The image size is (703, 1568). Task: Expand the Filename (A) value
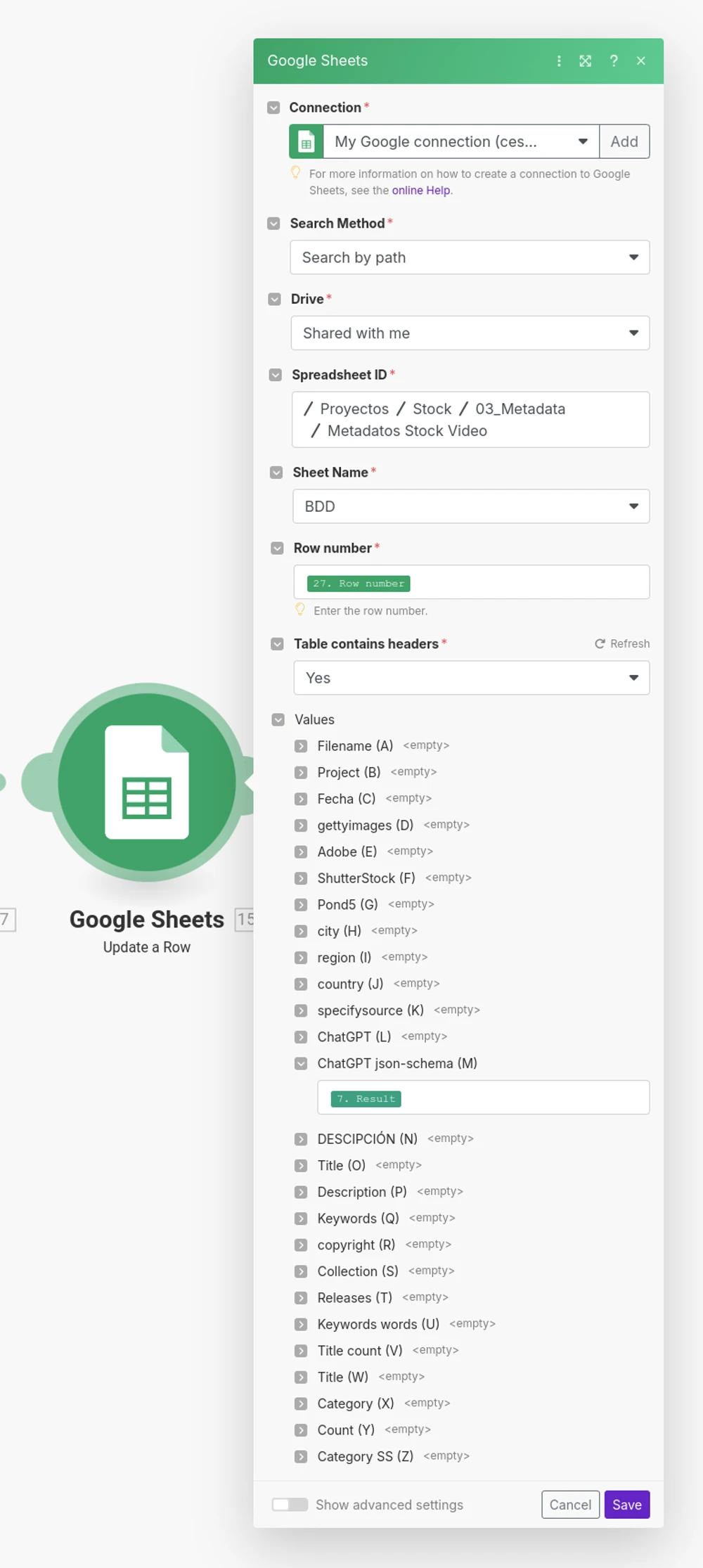(x=301, y=746)
